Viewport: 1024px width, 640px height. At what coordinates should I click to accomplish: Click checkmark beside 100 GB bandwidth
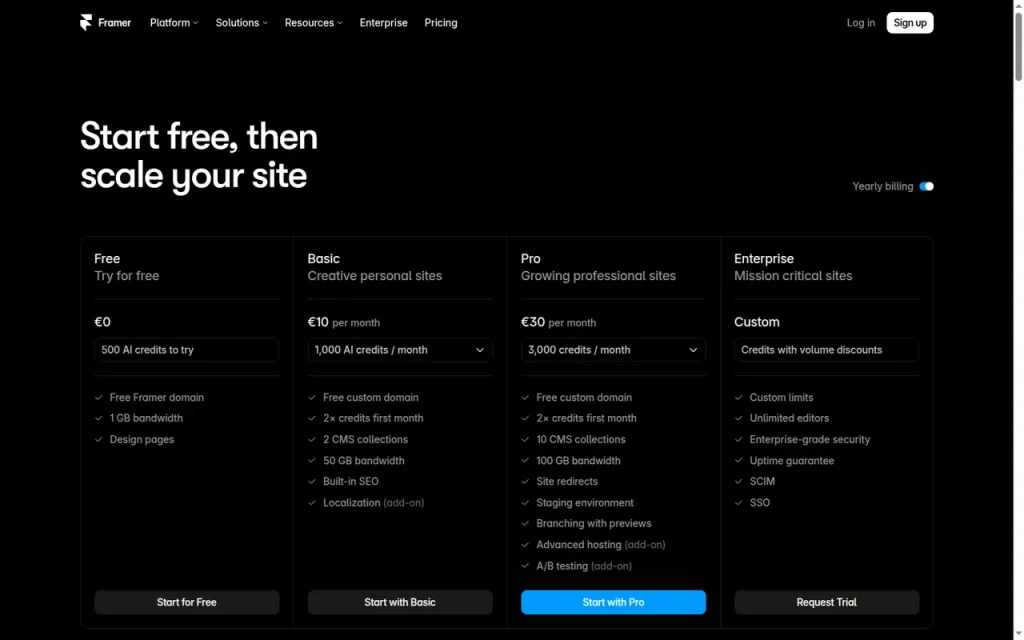(525, 460)
